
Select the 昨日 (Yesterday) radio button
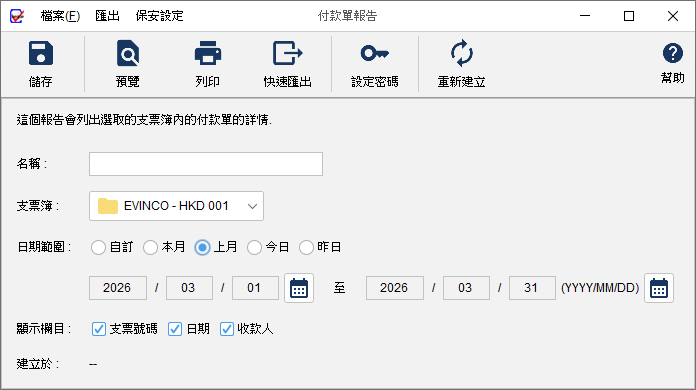[306, 247]
